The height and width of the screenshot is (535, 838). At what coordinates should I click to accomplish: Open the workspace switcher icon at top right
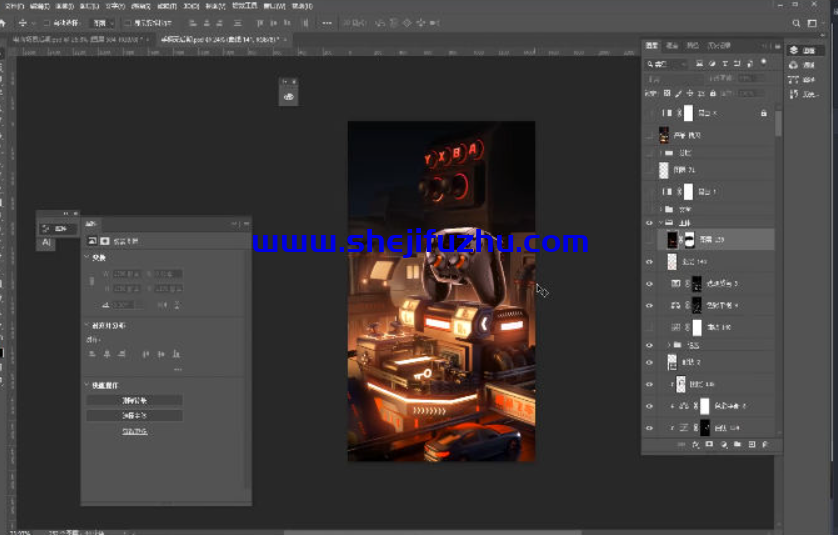812,23
